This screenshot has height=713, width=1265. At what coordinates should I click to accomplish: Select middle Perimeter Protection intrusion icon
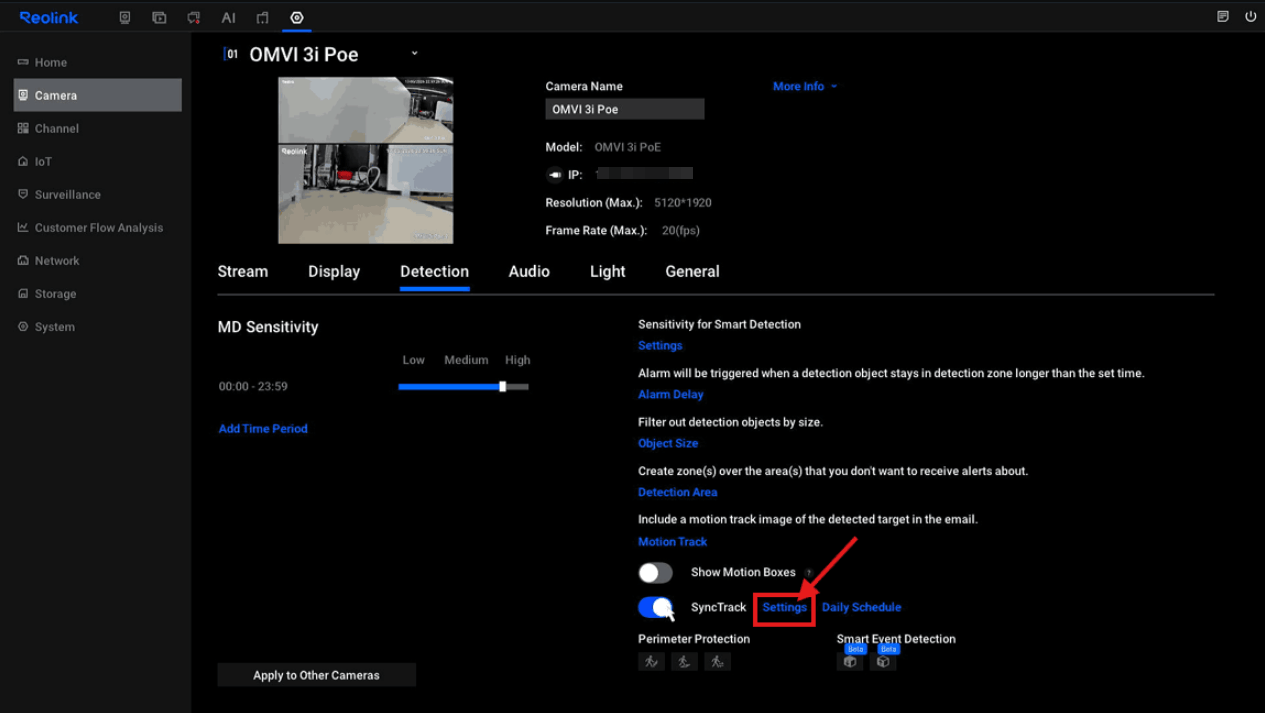pos(684,661)
